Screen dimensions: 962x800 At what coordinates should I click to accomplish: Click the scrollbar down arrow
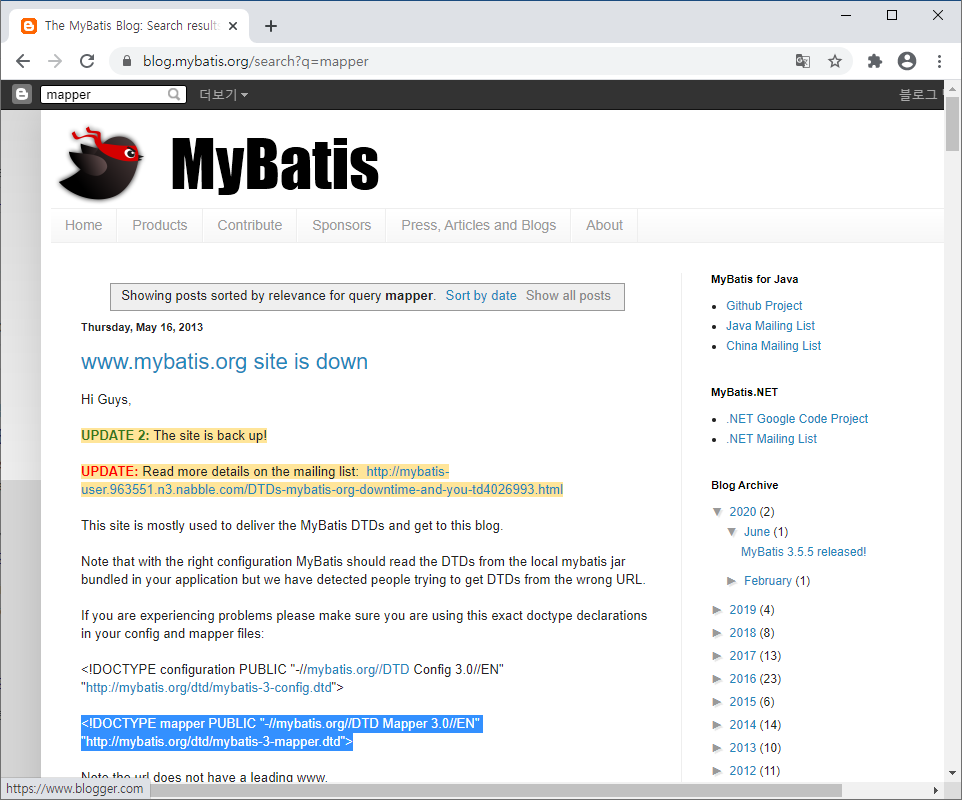coord(952,773)
